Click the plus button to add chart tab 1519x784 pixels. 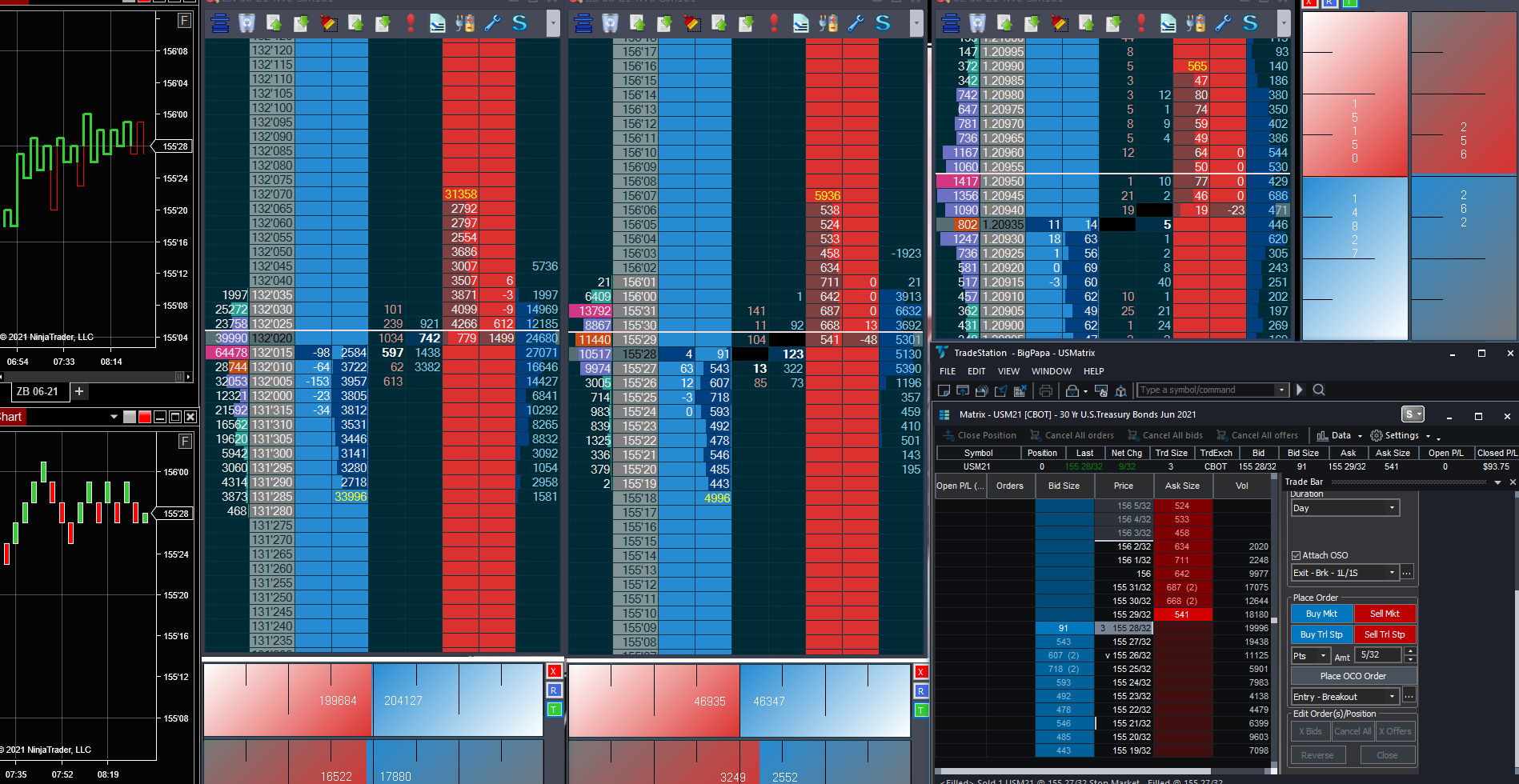pos(79,391)
